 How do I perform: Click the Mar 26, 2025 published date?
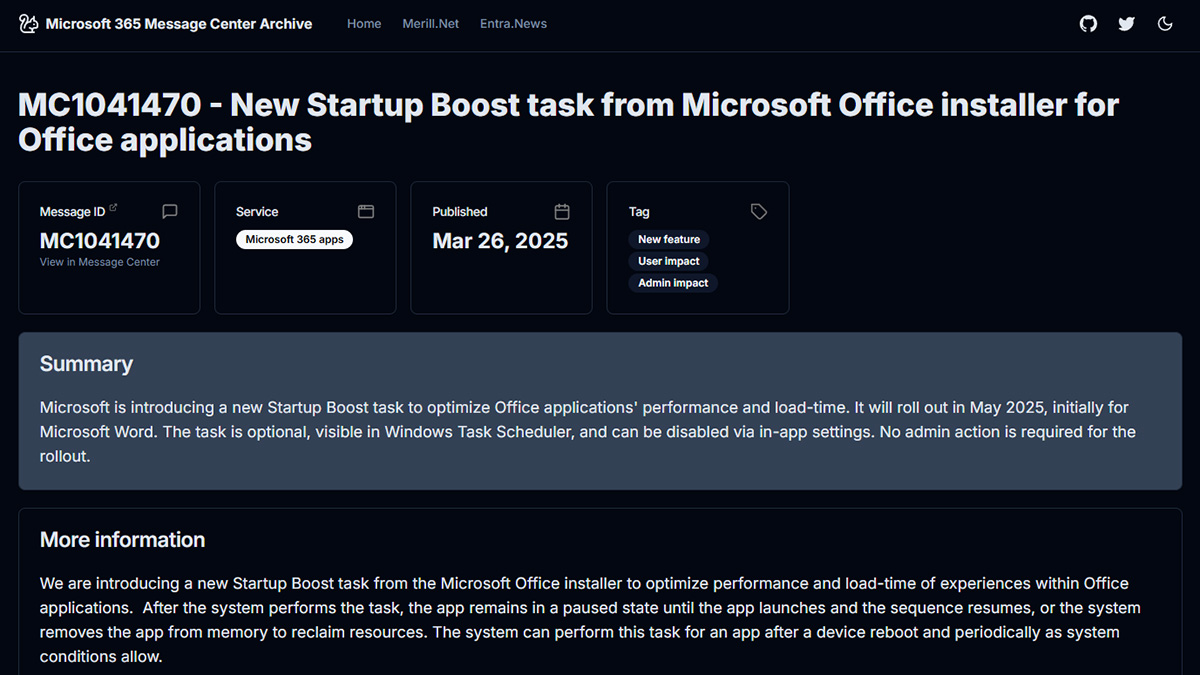click(500, 241)
